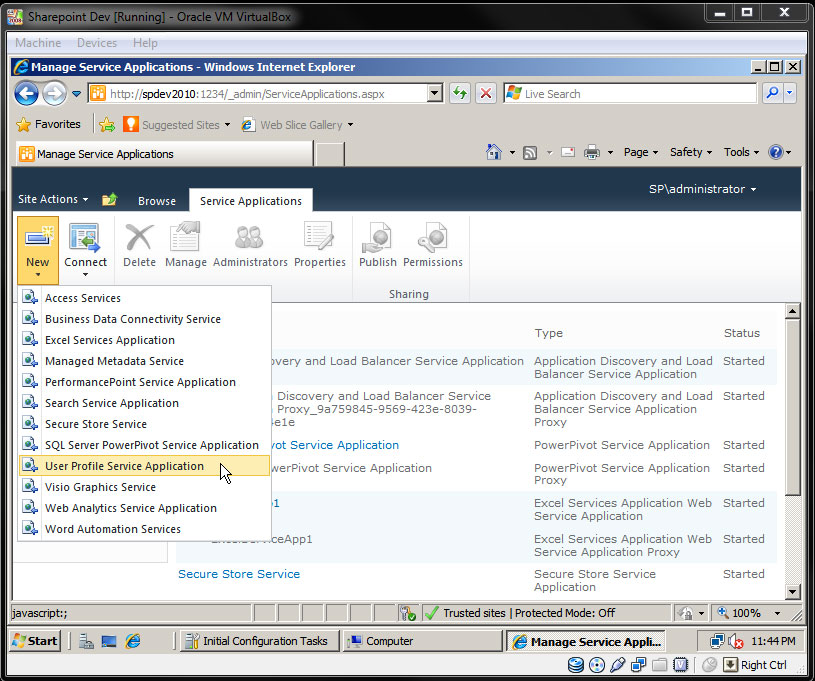Click the Connect ribbon icon
This screenshot has height=681, width=815.
point(85,237)
